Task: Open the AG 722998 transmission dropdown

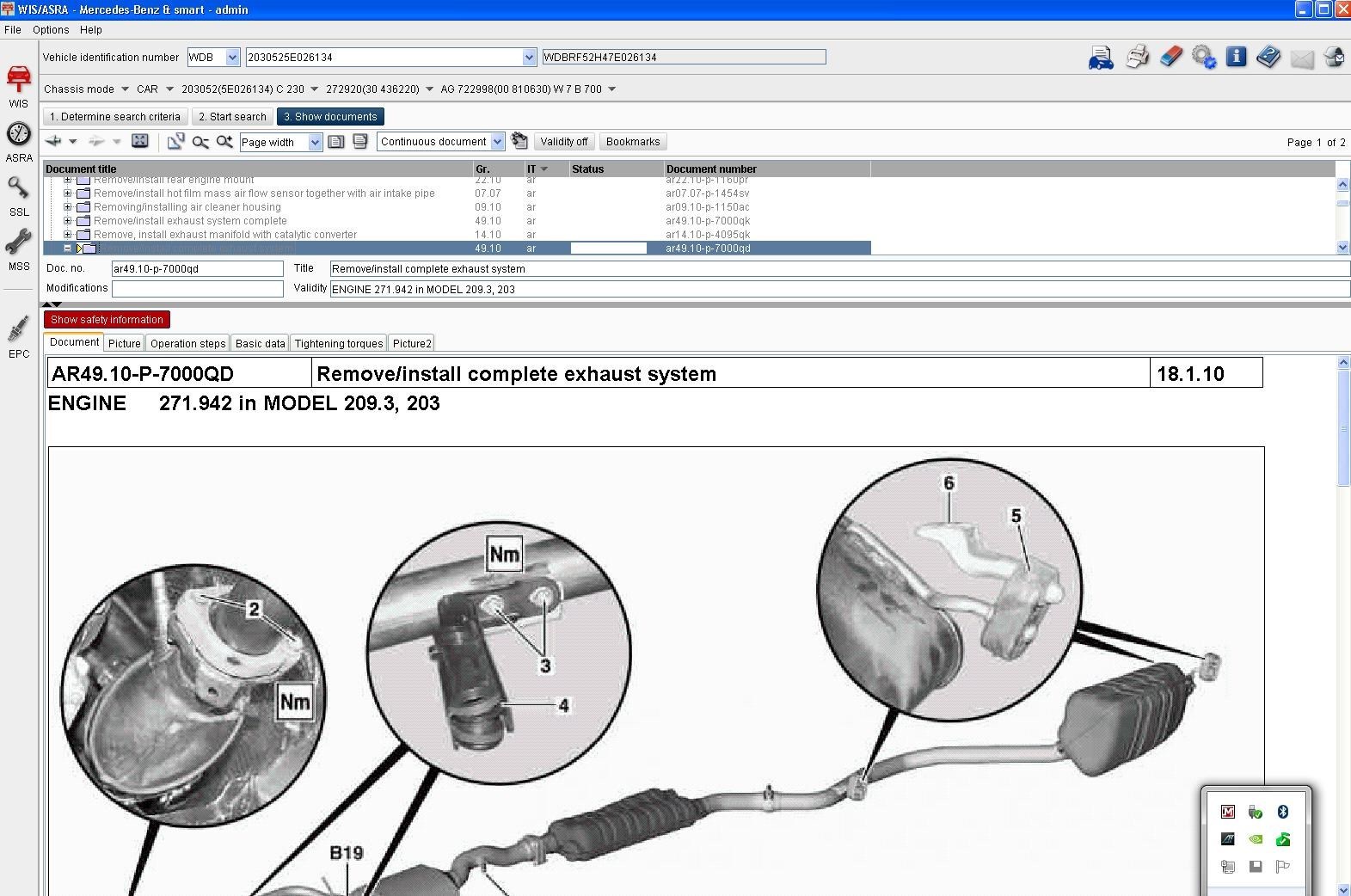Action: [x=611, y=89]
